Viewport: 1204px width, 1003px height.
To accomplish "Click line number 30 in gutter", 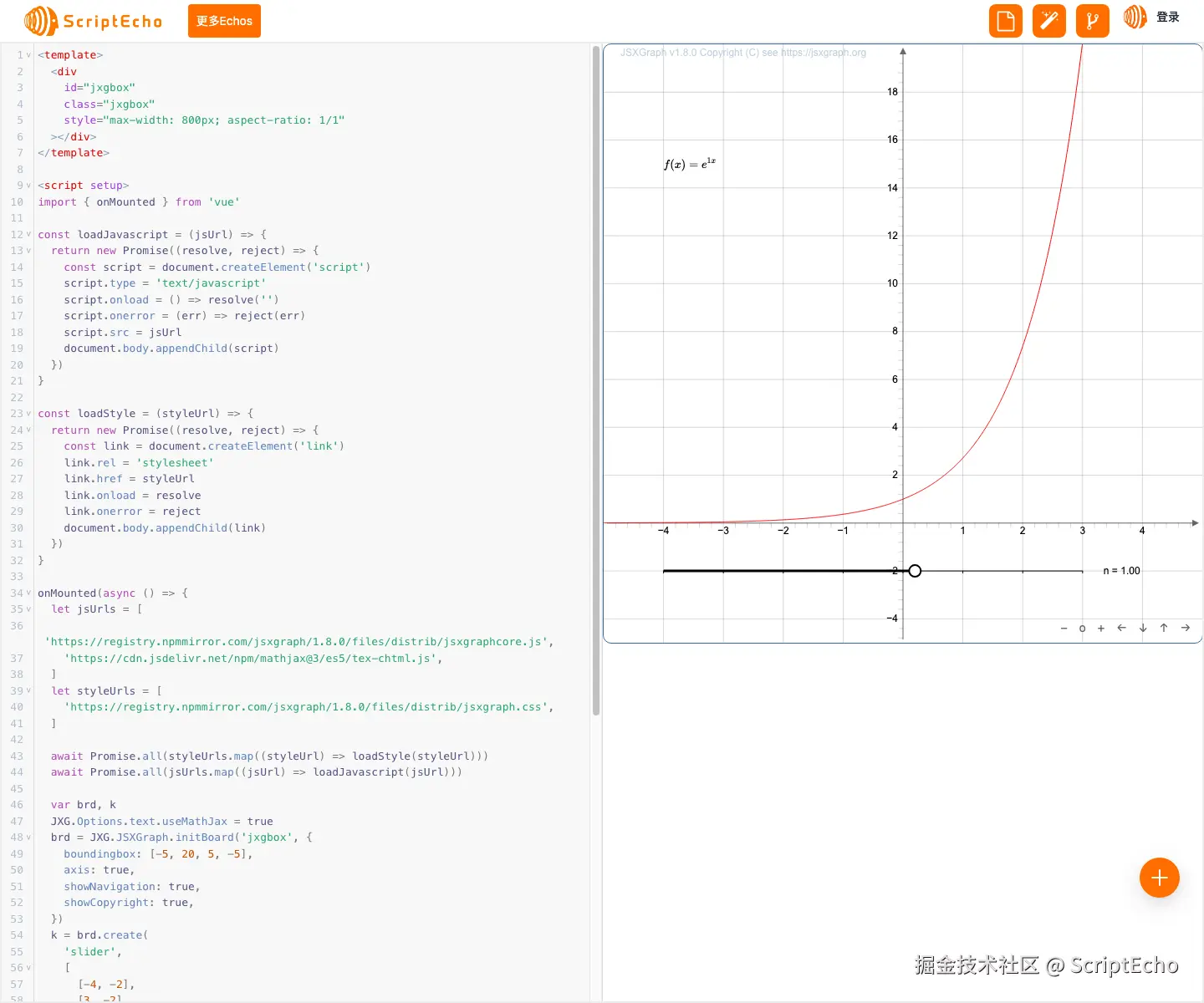I will tap(17, 528).
